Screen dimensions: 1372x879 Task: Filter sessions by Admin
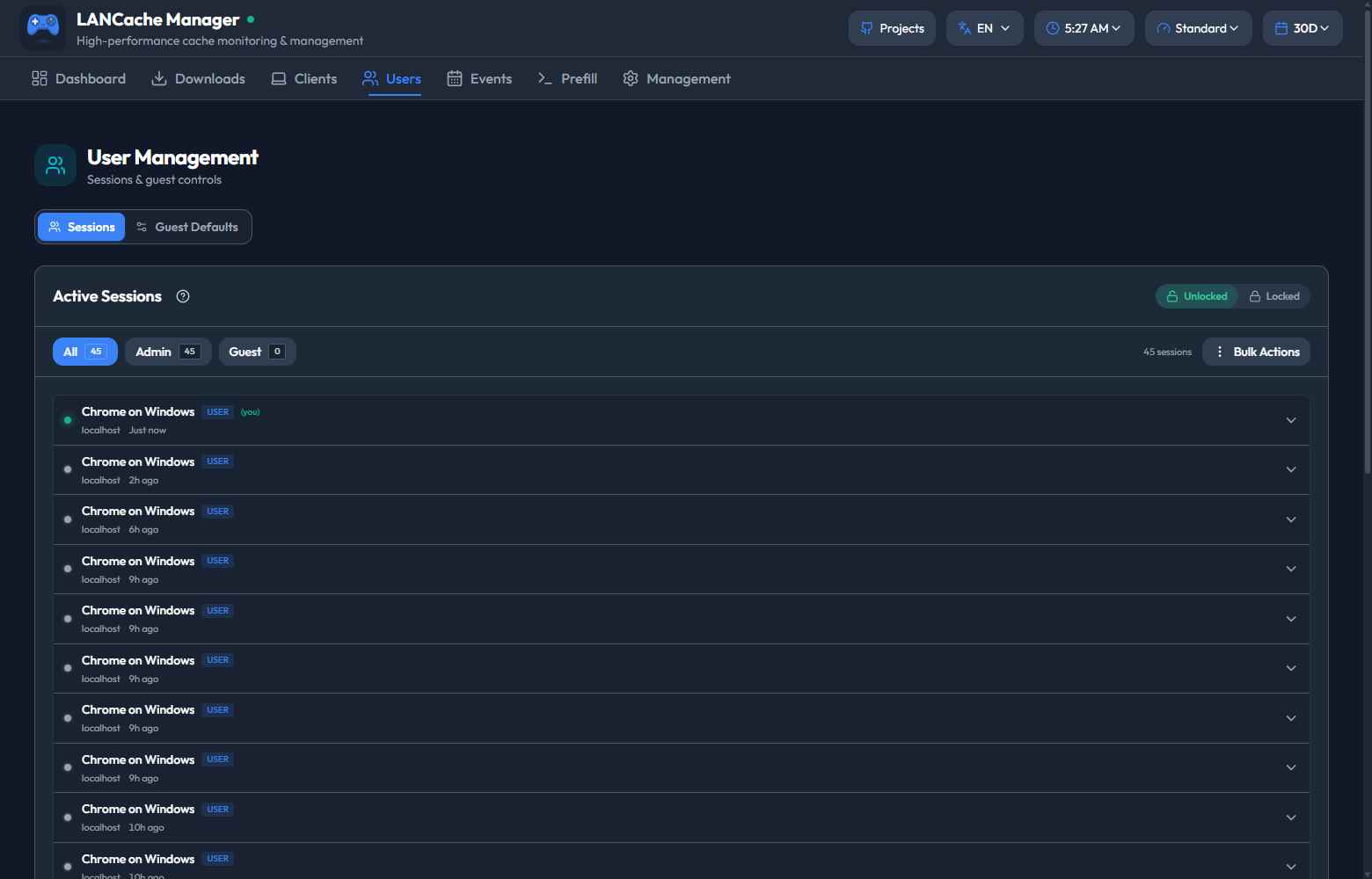(x=168, y=352)
